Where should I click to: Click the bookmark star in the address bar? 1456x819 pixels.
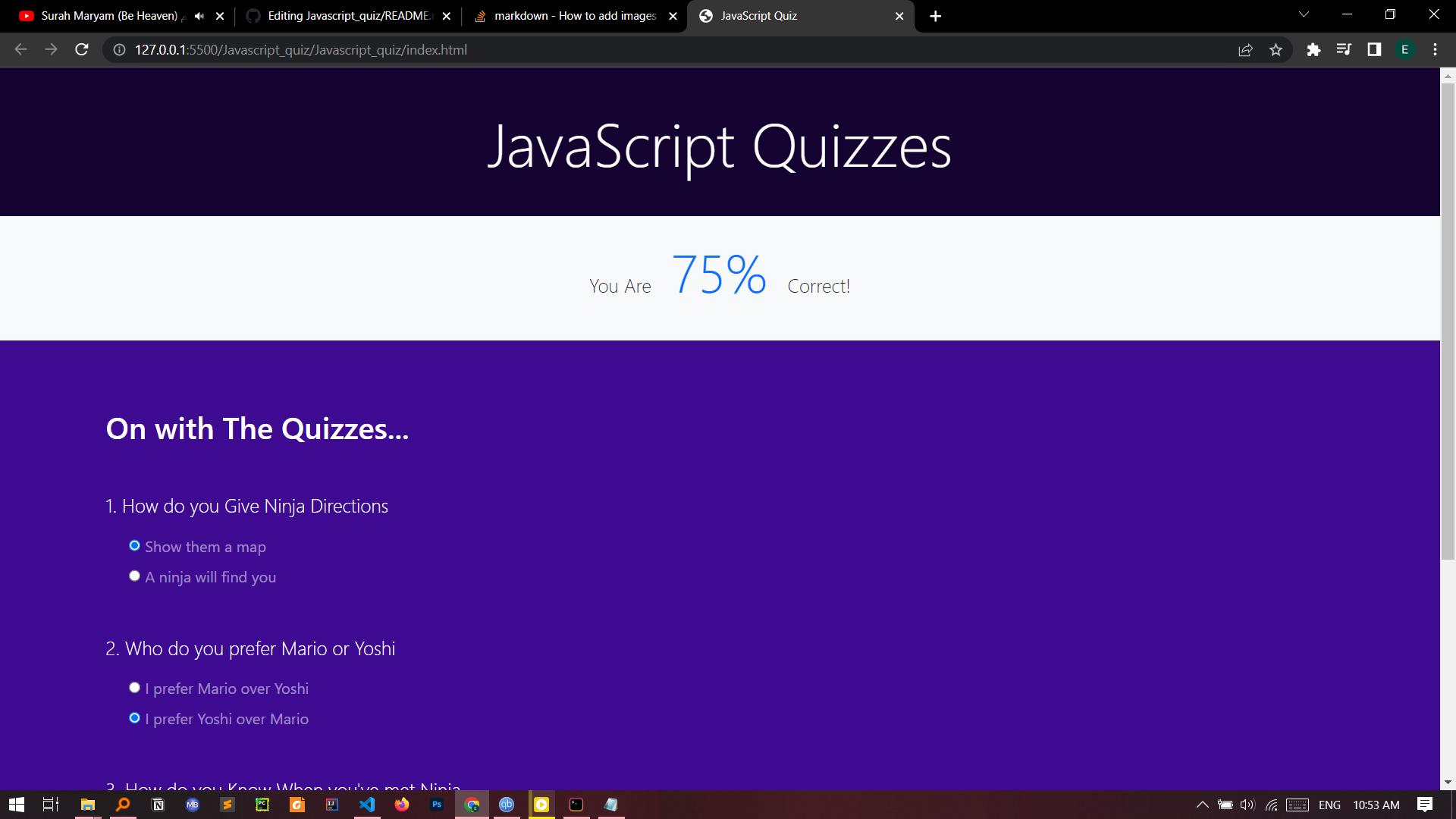(1276, 49)
